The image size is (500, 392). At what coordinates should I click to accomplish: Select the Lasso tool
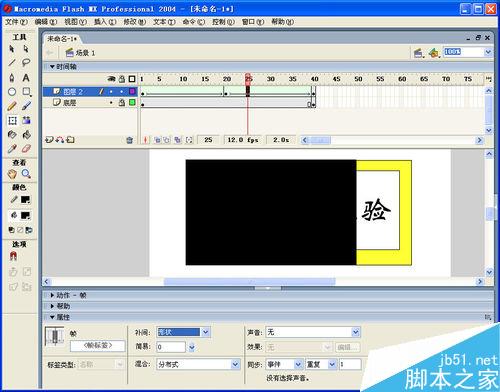(x=26, y=63)
